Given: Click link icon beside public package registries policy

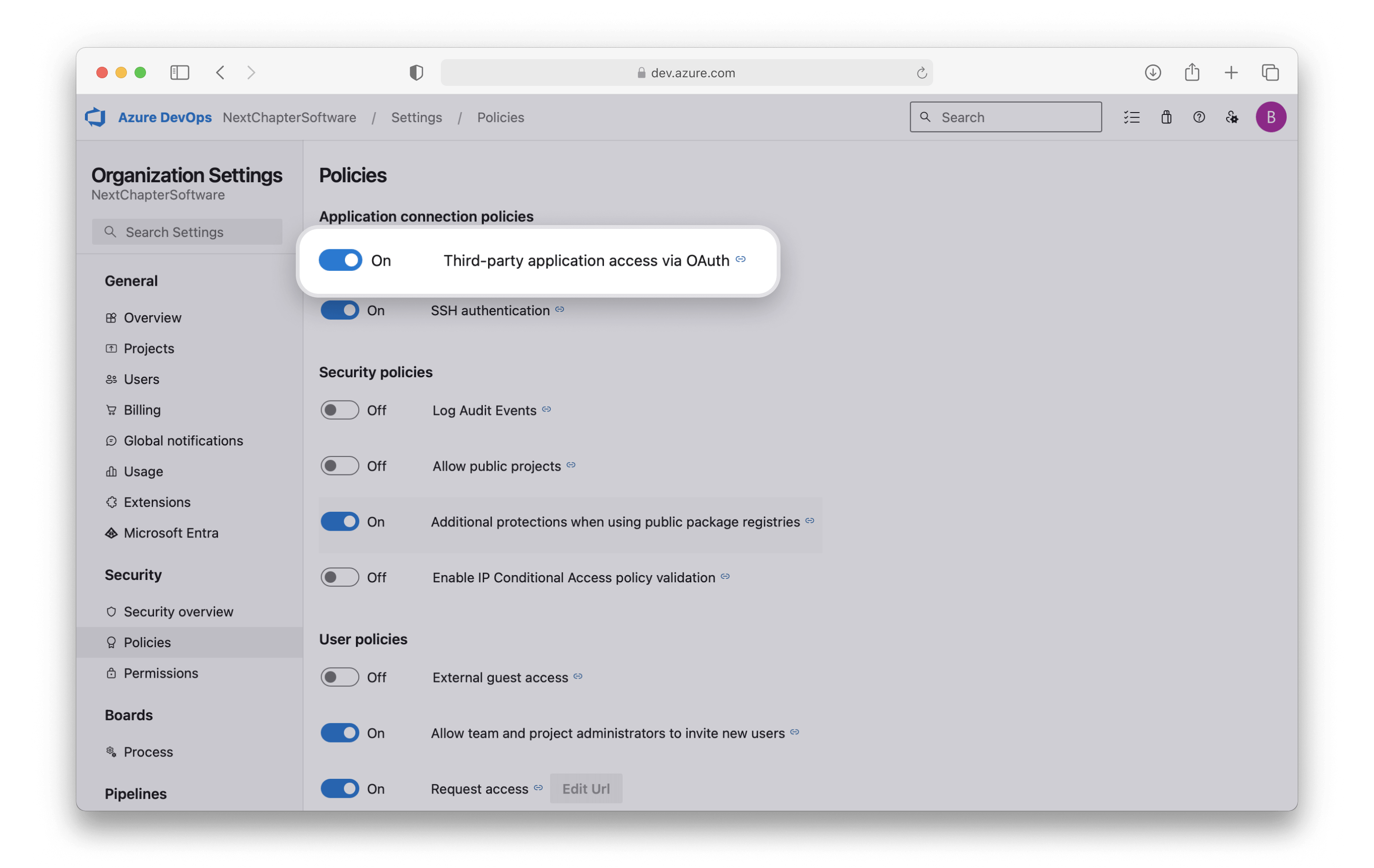Looking at the screenshot, I should (x=809, y=521).
